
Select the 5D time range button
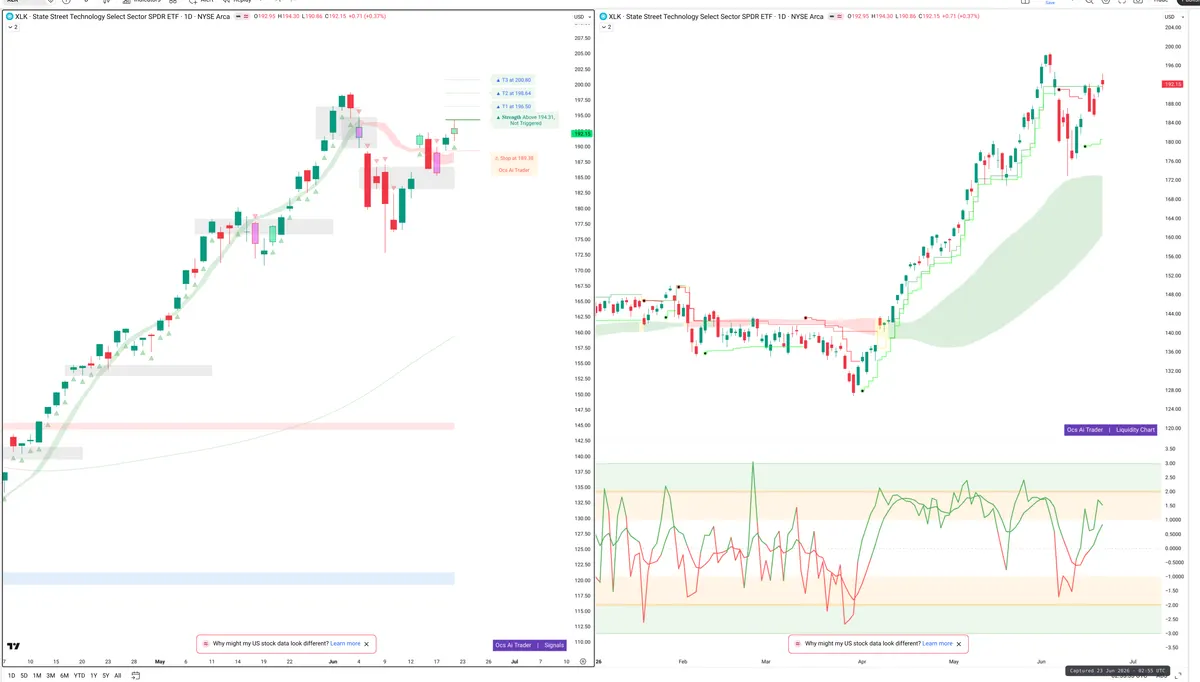pos(24,675)
